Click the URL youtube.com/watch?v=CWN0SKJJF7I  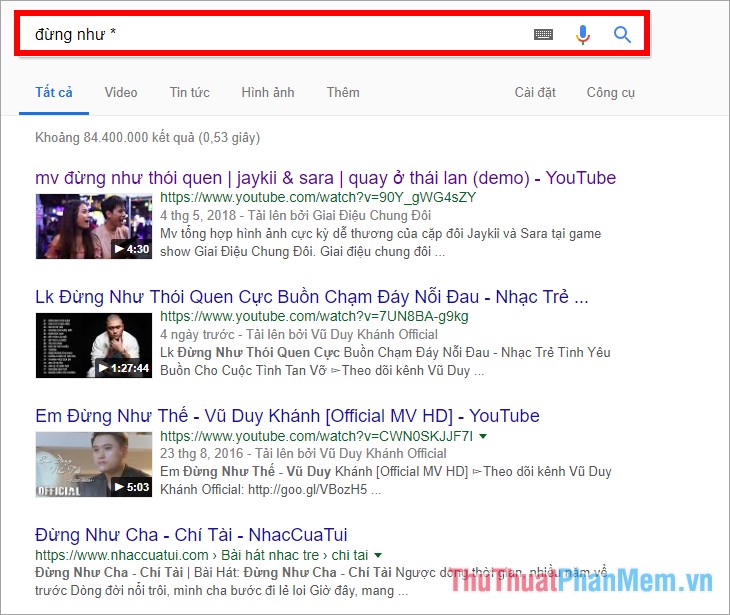pos(317,436)
